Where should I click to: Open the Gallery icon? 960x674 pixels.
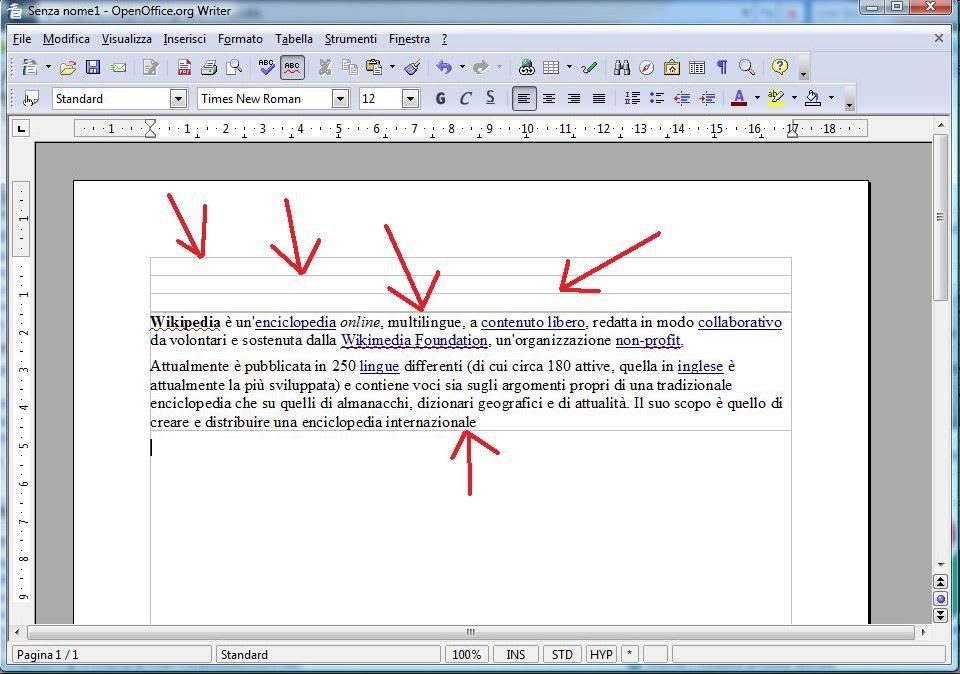point(672,68)
